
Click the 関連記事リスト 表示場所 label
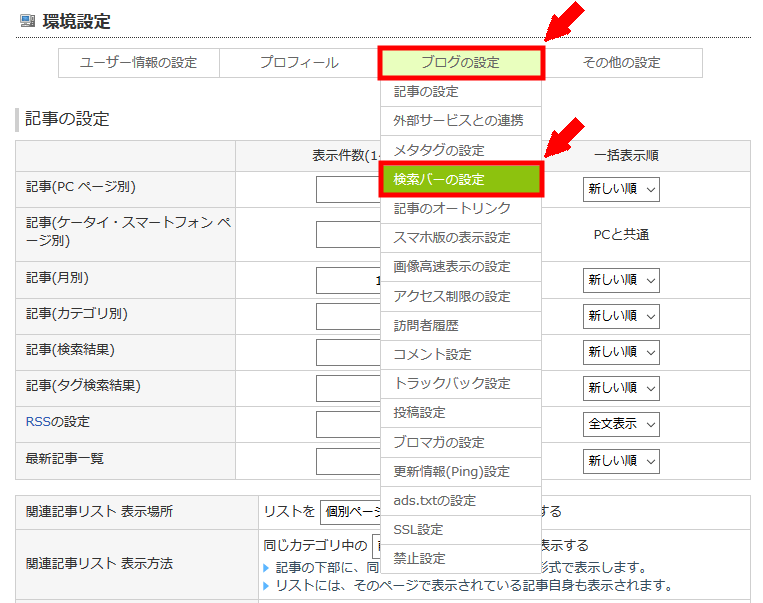click(99, 512)
